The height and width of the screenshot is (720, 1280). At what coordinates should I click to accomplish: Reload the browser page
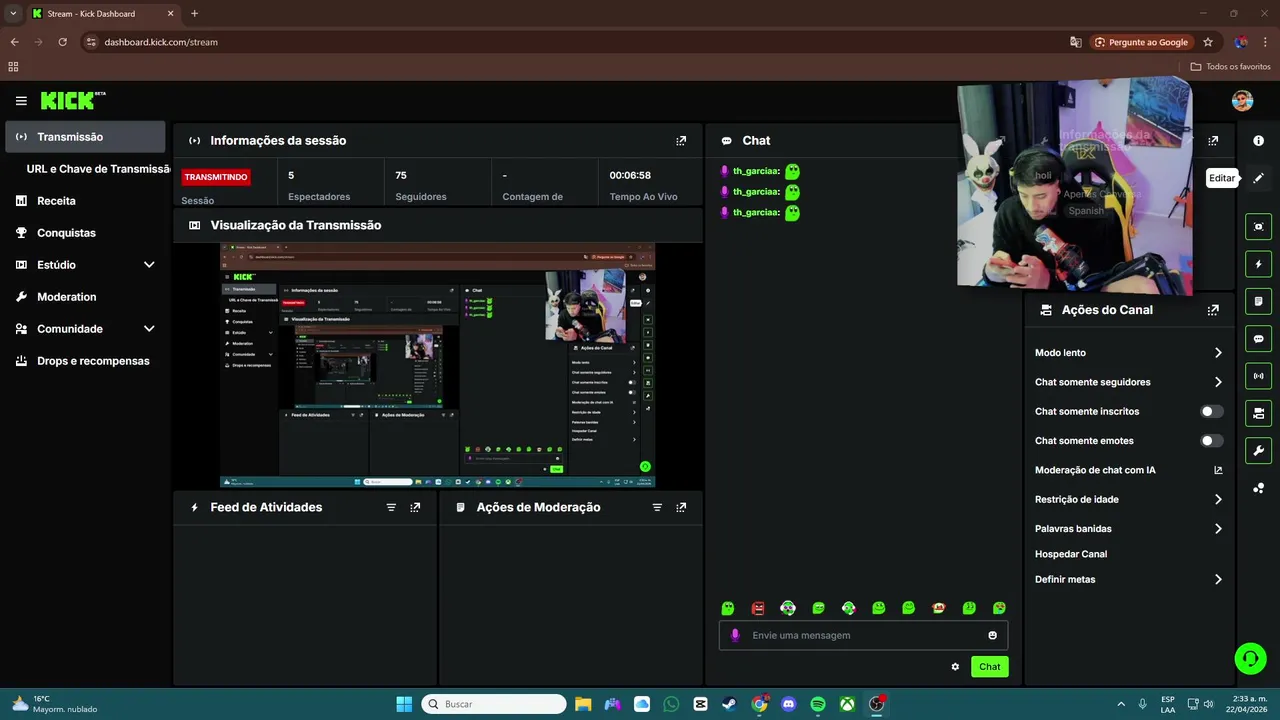pyautogui.click(x=62, y=42)
